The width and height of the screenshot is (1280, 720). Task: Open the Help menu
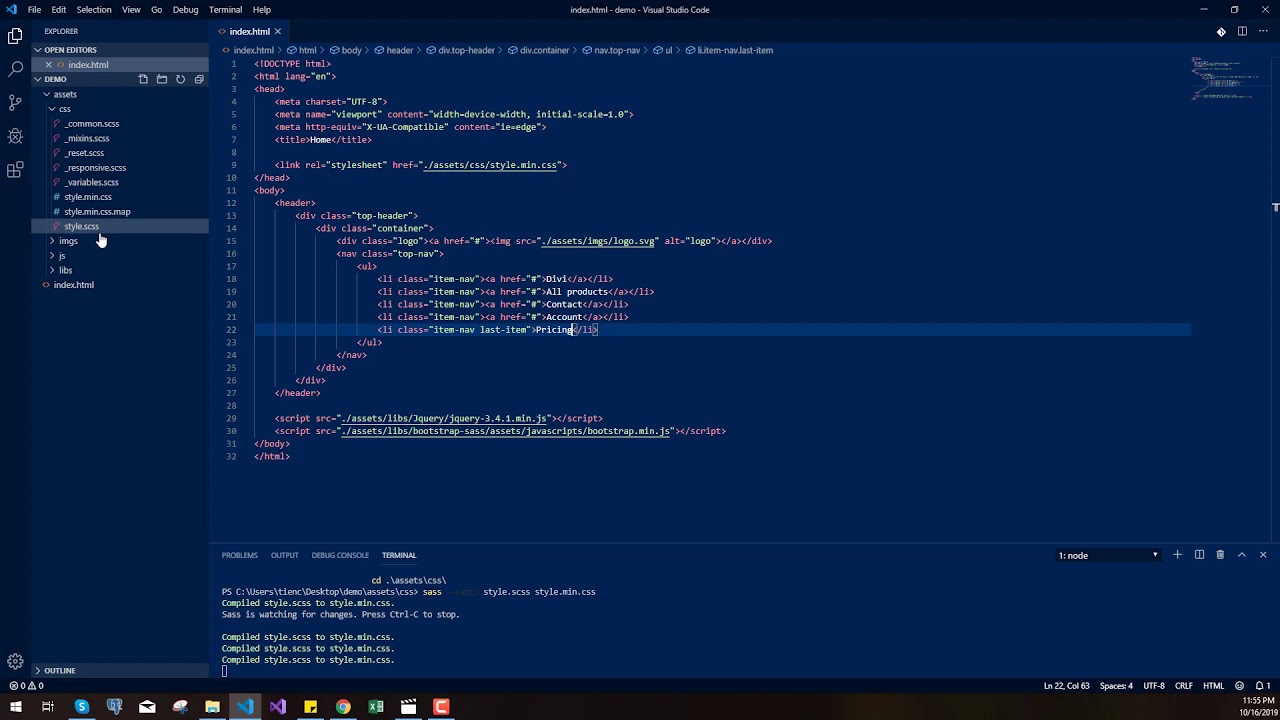click(262, 9)
